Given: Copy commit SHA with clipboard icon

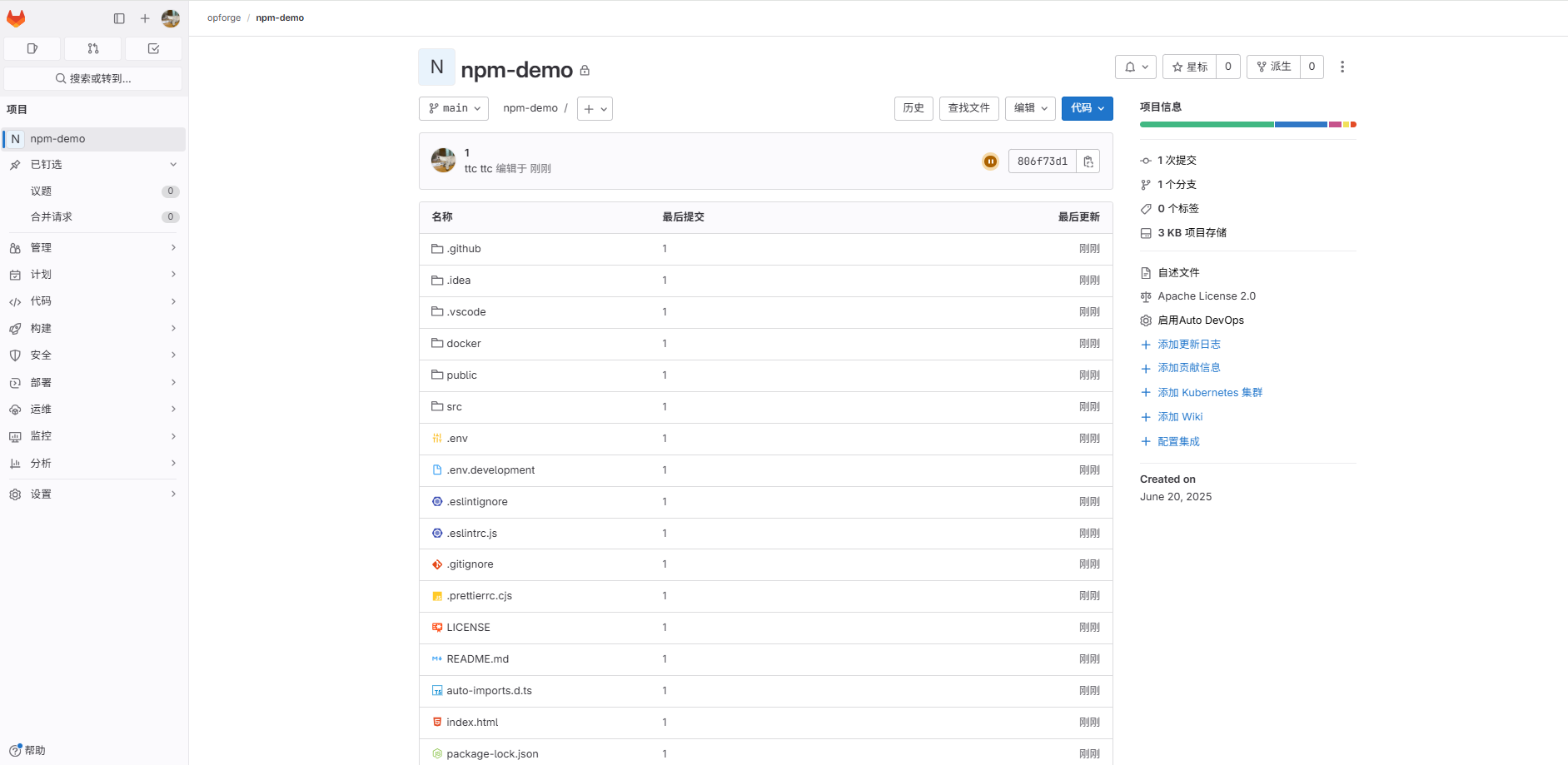Looking at the screenshot, I should pos(1088,161).
